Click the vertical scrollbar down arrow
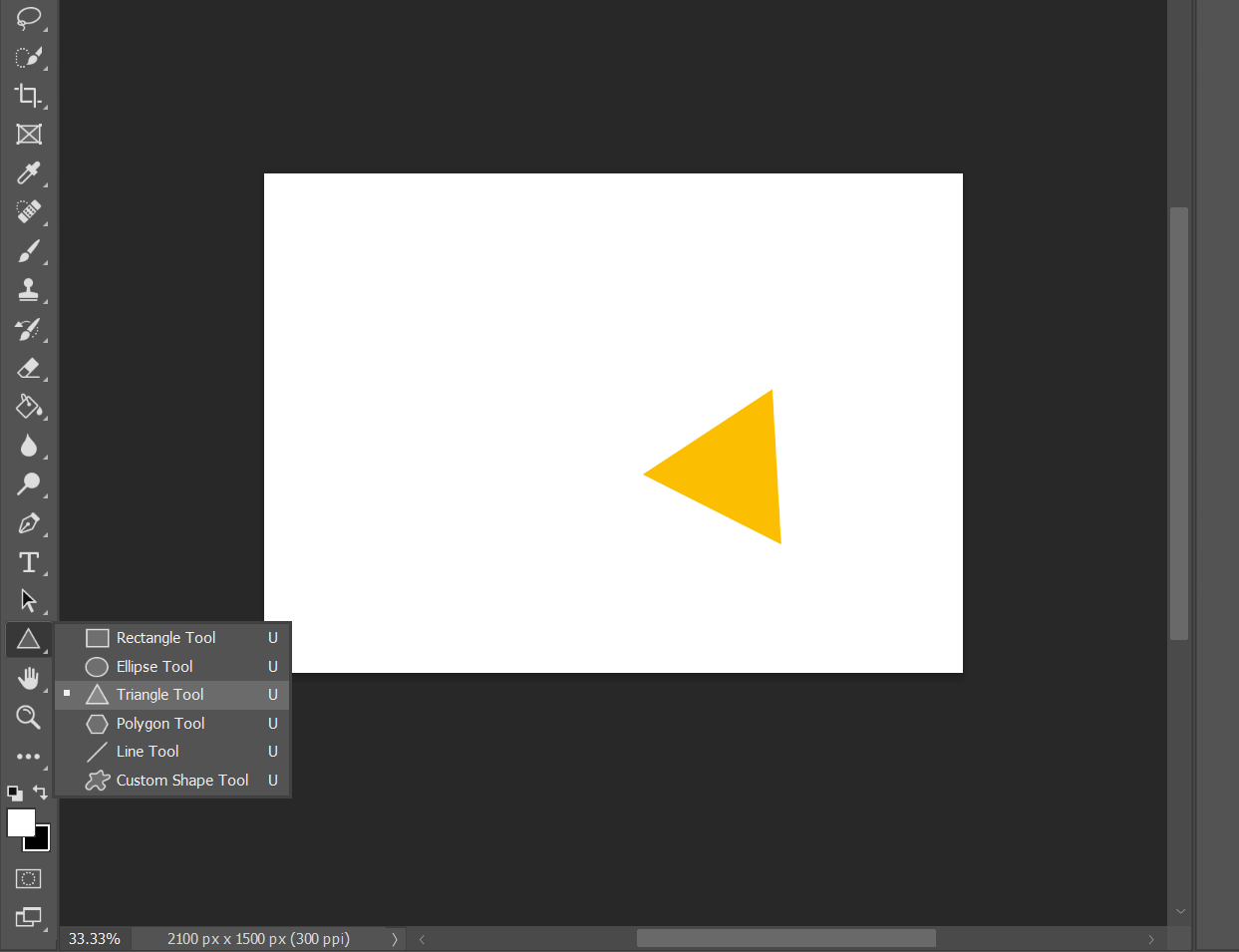Viewport: 1239px width, 952px height. (x=1180, y=911)
